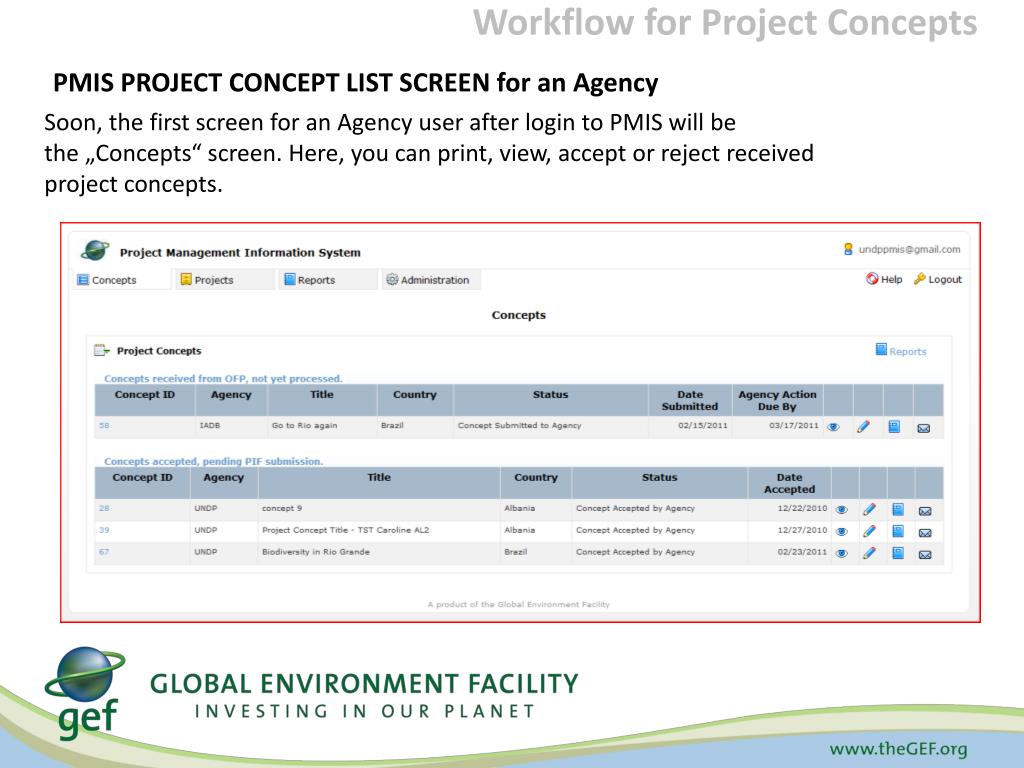The height and width of the screenshot is (768, 1024).
Task: Click mail icon for Project Concept Title row
Action: click(925, 532)
